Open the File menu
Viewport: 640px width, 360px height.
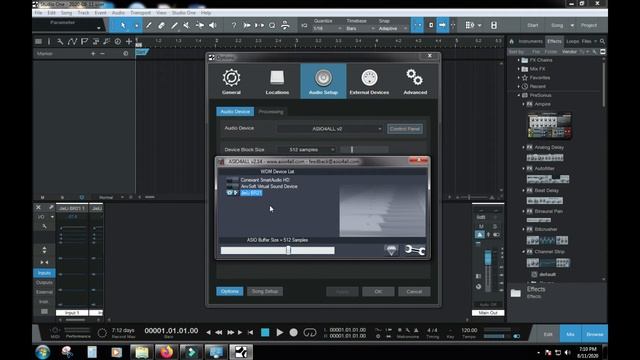coord(38,13)
